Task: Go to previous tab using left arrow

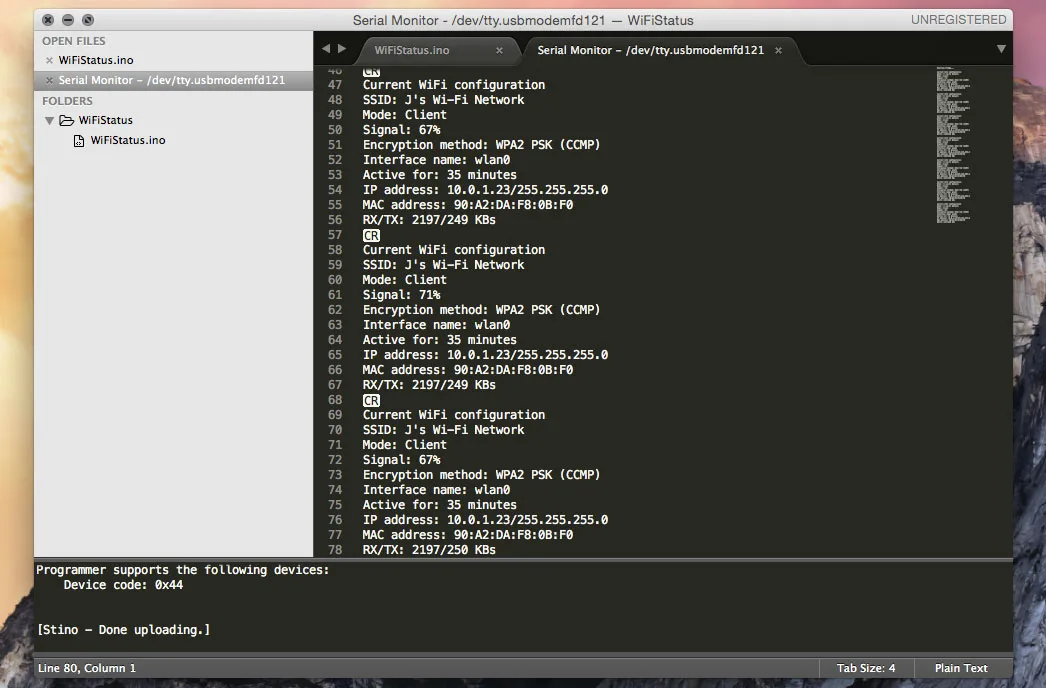Action: click(325, 49)
